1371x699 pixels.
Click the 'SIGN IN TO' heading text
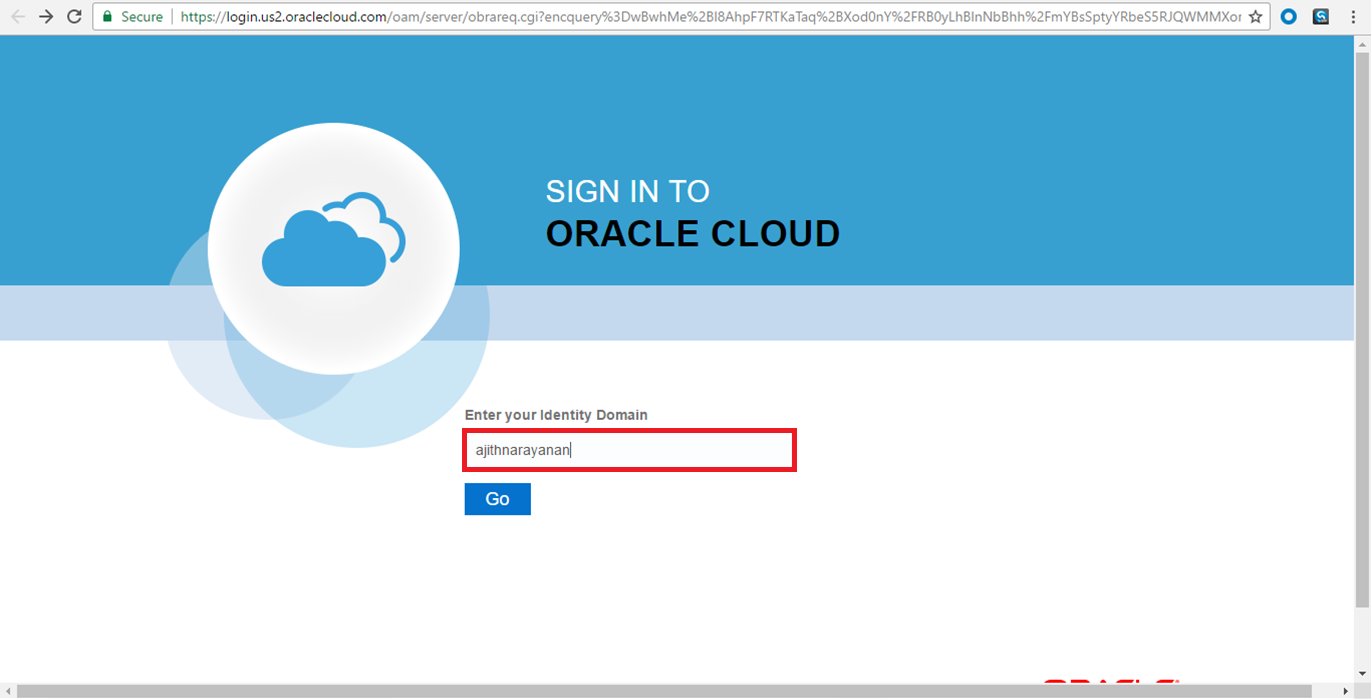coord(627,191)
